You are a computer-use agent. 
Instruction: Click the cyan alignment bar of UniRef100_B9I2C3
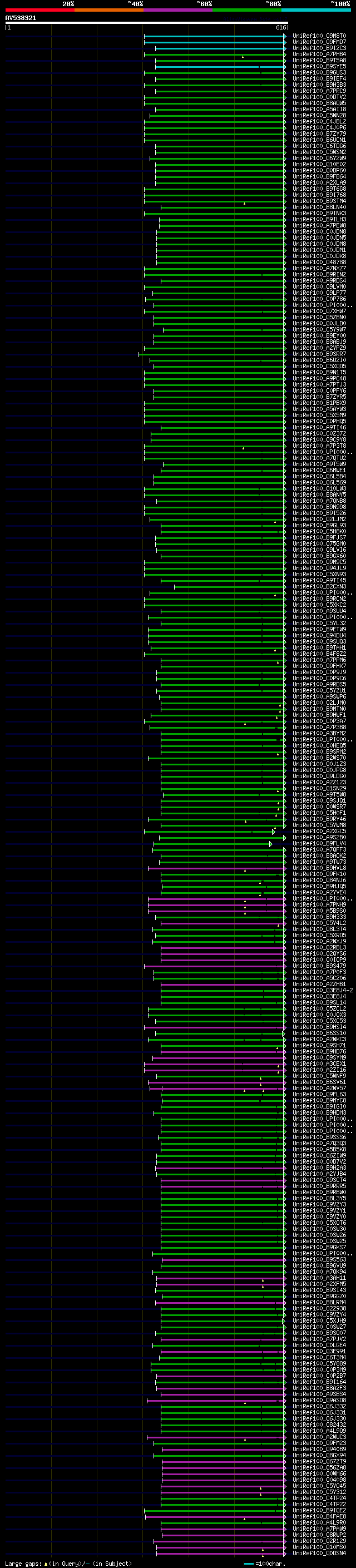click(219, 48)
